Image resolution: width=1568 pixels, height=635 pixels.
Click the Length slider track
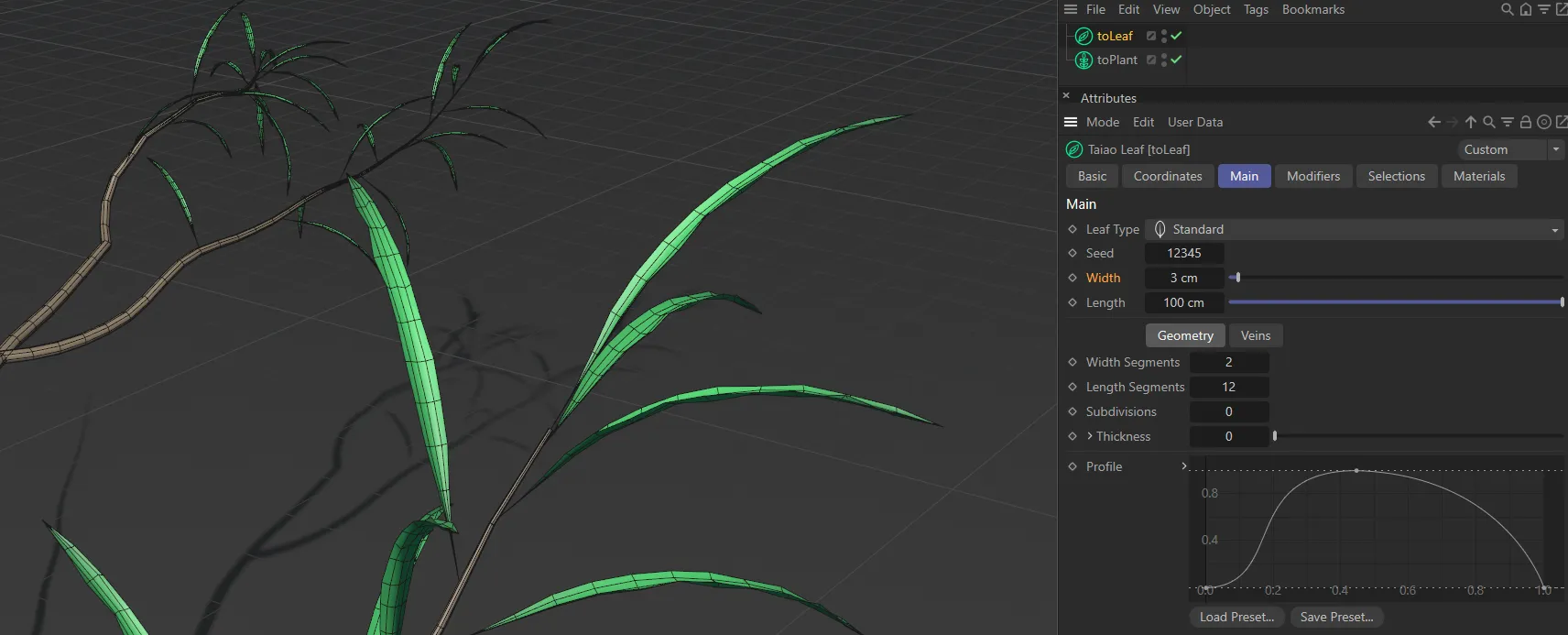coord(1396,302)
